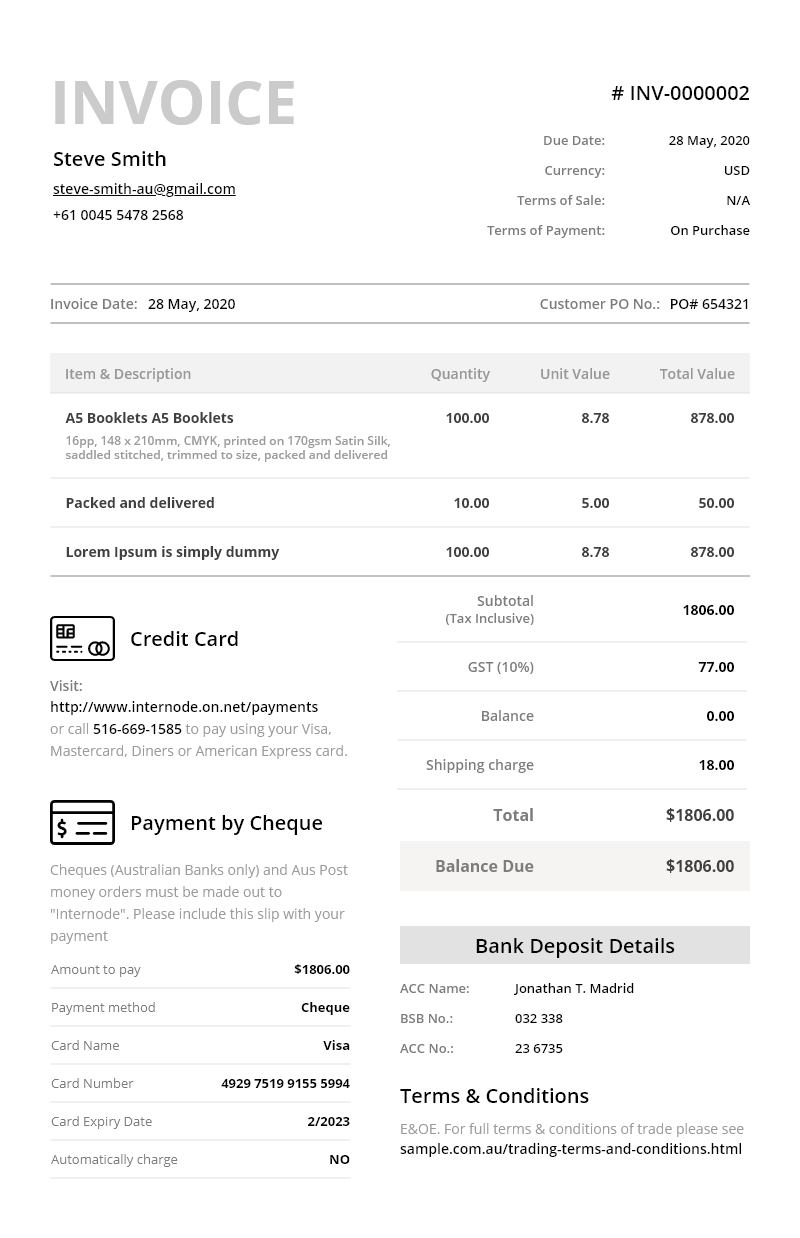Select the A5 Booklets line item
The width and height of the screenshot is (800, 1238).
[149, 418]
